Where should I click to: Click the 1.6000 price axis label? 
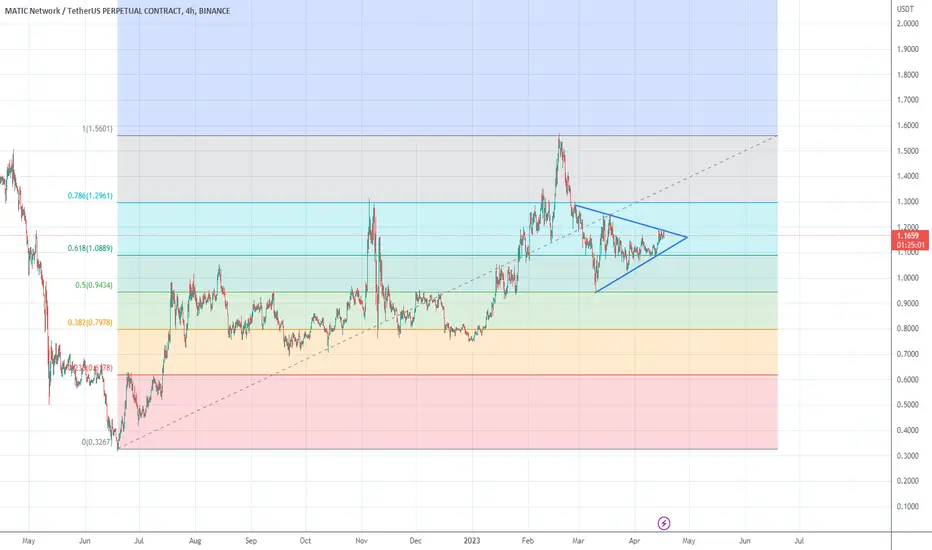click(x=908, y=125)
